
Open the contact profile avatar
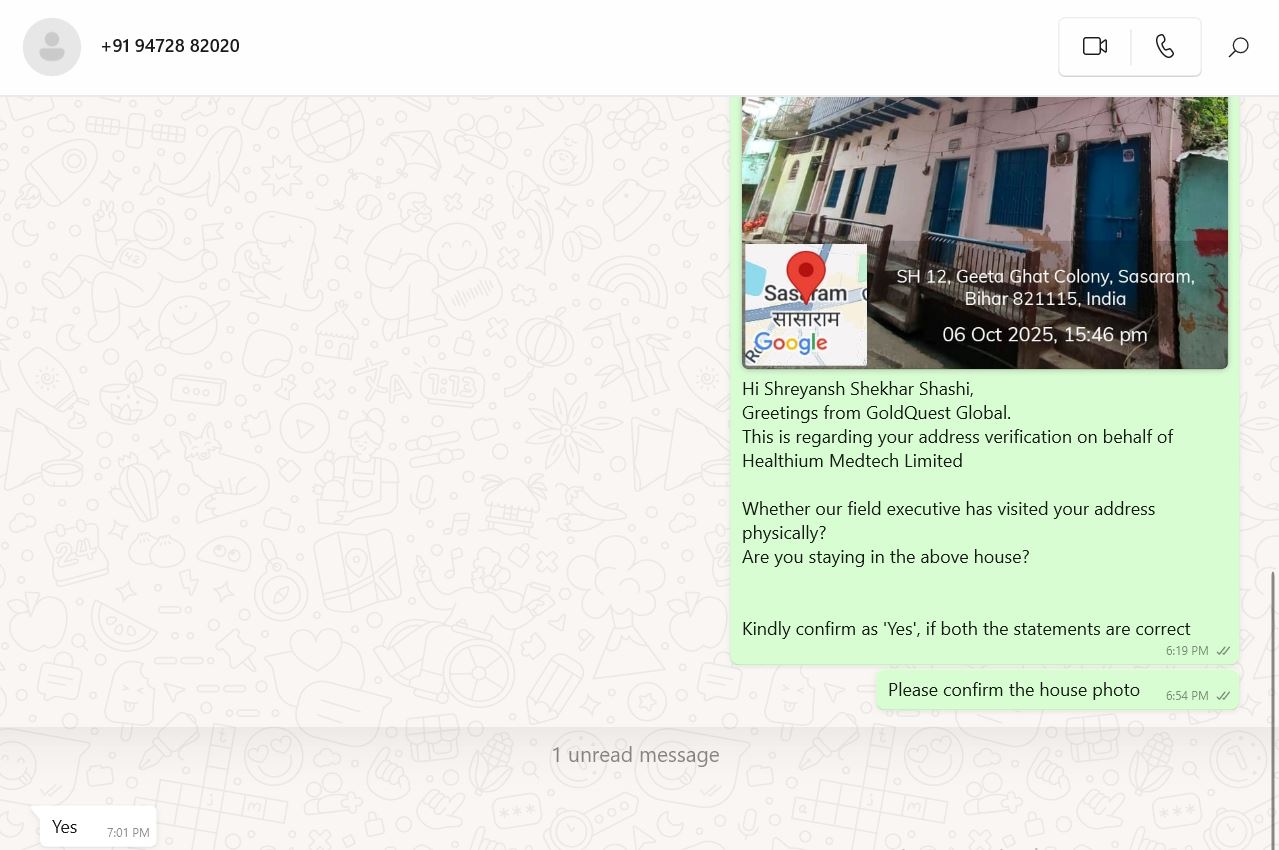point(52,47)
